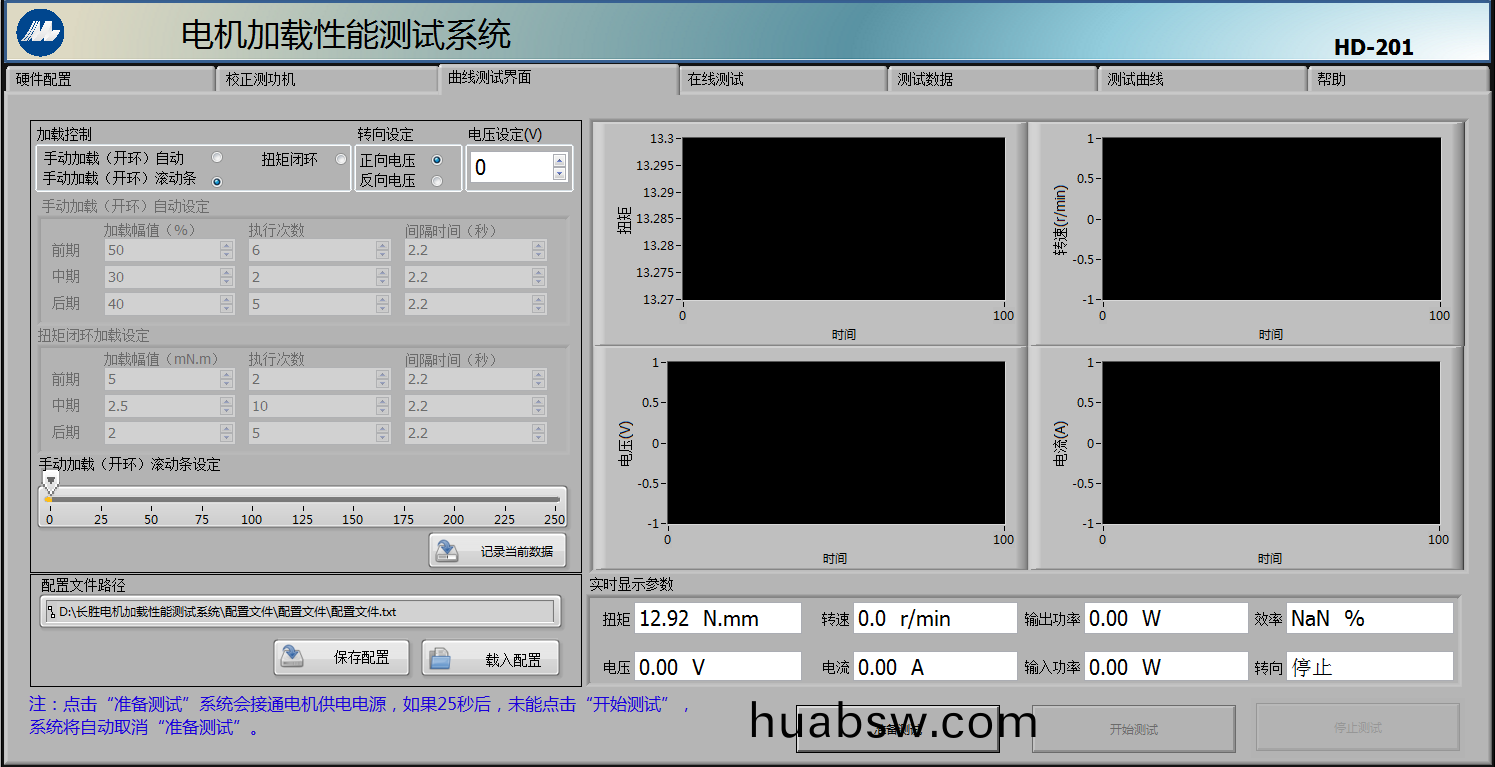Click the 手动加载 slider thumb handle
1495x767 pixels.
[50, 482]
